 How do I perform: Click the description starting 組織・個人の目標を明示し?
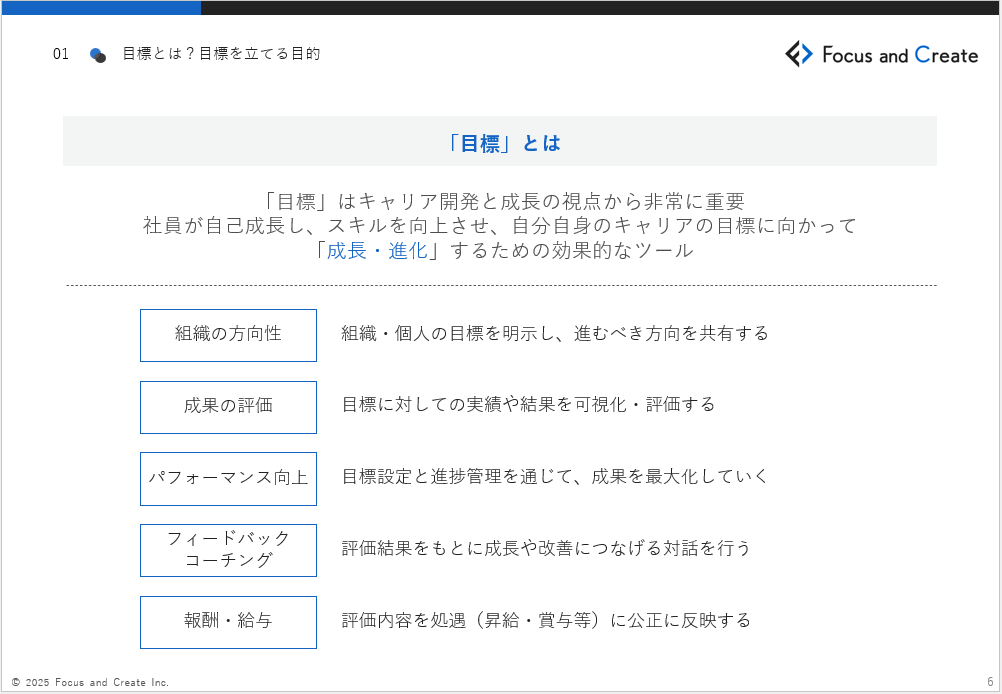point(555,334)
